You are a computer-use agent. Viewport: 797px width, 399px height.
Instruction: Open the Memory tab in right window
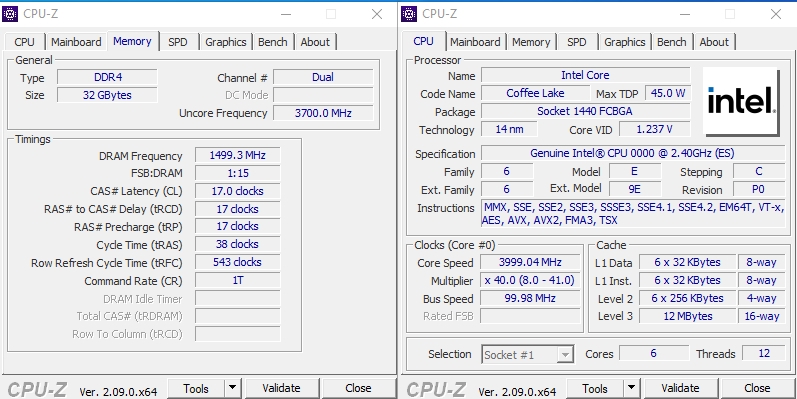point(531,42)
